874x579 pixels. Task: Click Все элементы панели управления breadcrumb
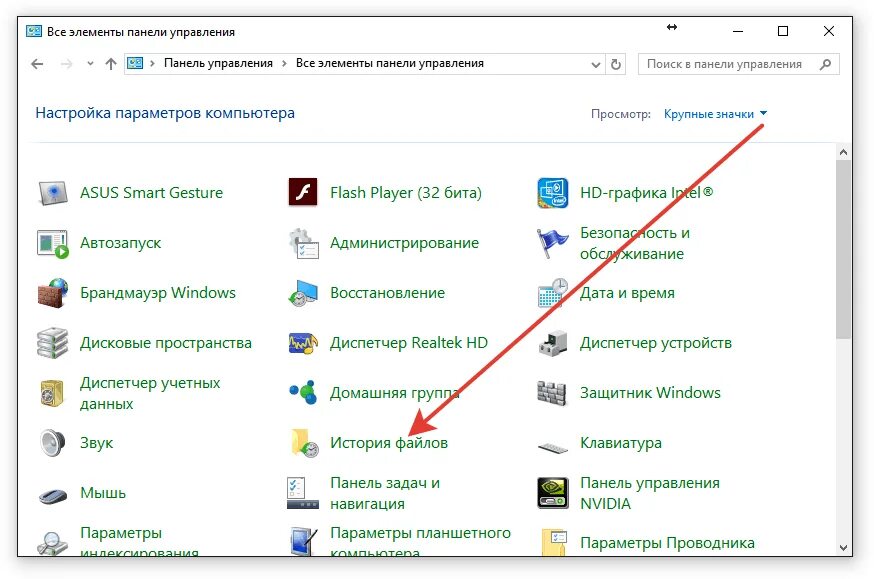tap(390, 64)
